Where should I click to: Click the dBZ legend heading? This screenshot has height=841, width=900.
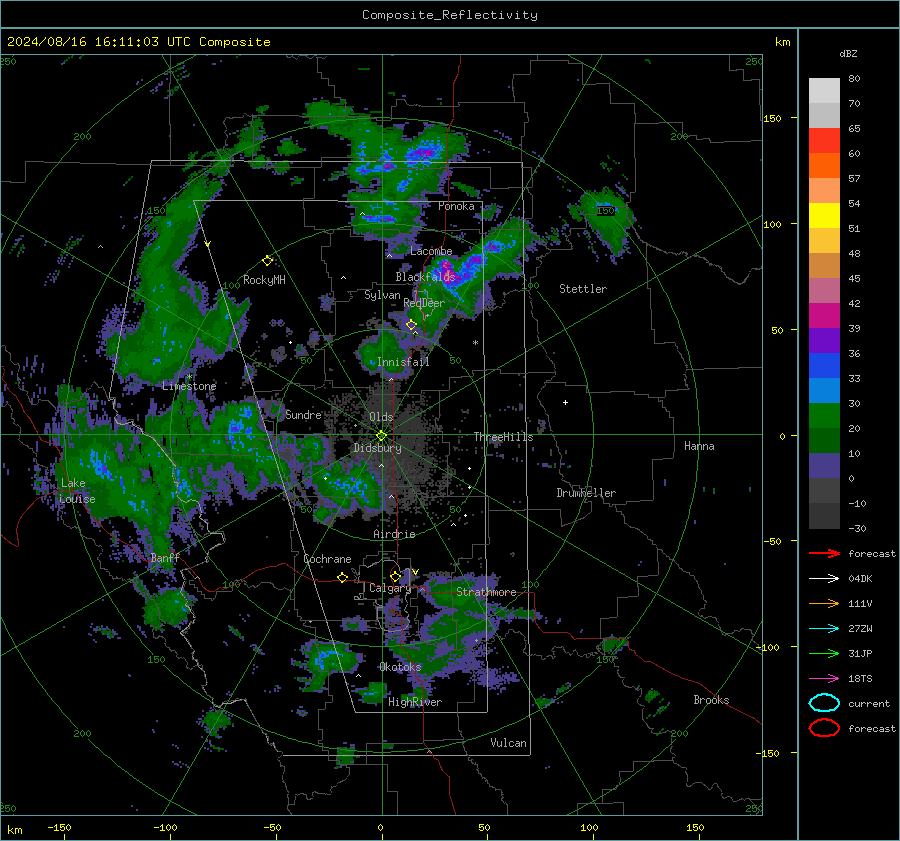848,53
